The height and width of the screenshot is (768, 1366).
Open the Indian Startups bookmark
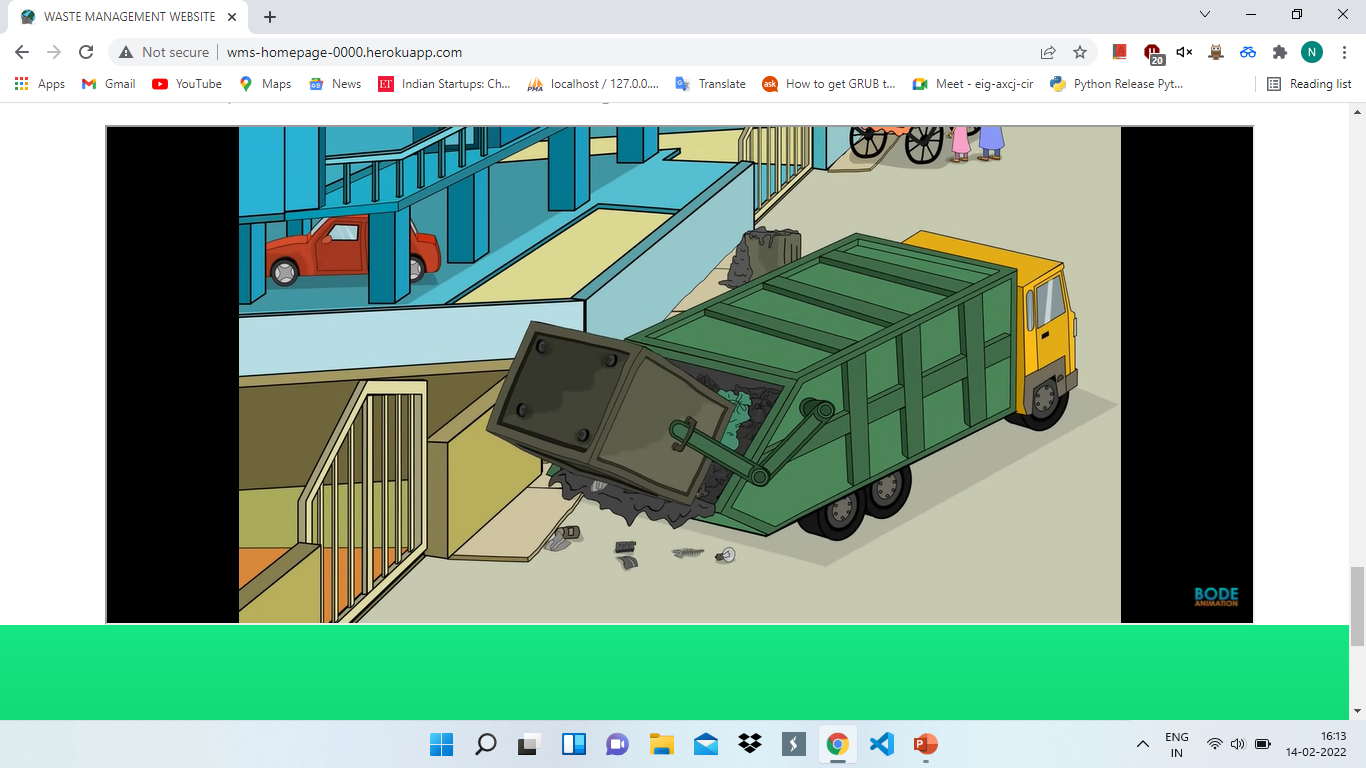click(x=445, y=84)
